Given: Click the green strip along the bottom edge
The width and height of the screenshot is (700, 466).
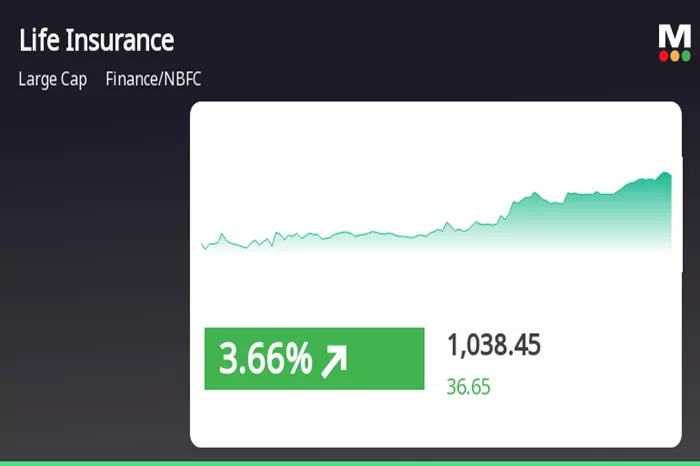Looking at the screenshot, I should 350,464.
